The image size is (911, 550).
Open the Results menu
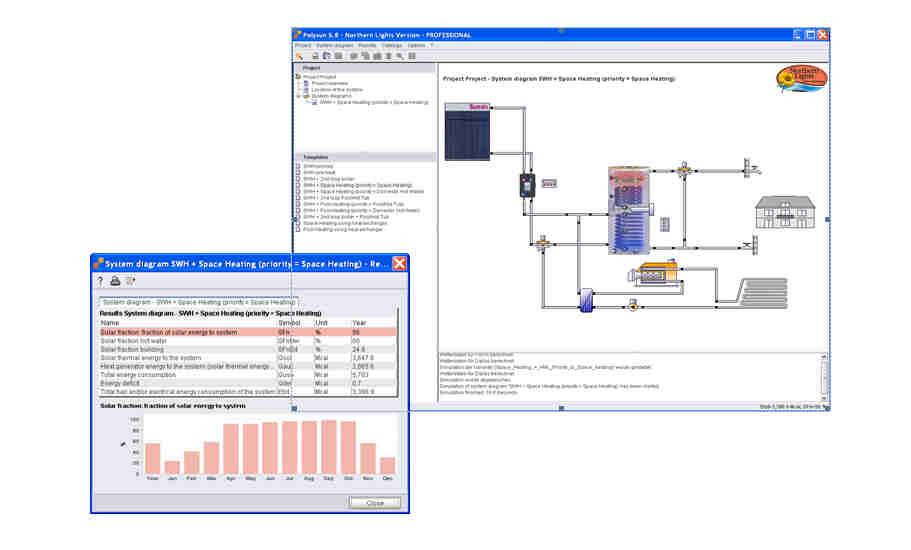click(367, 45)
